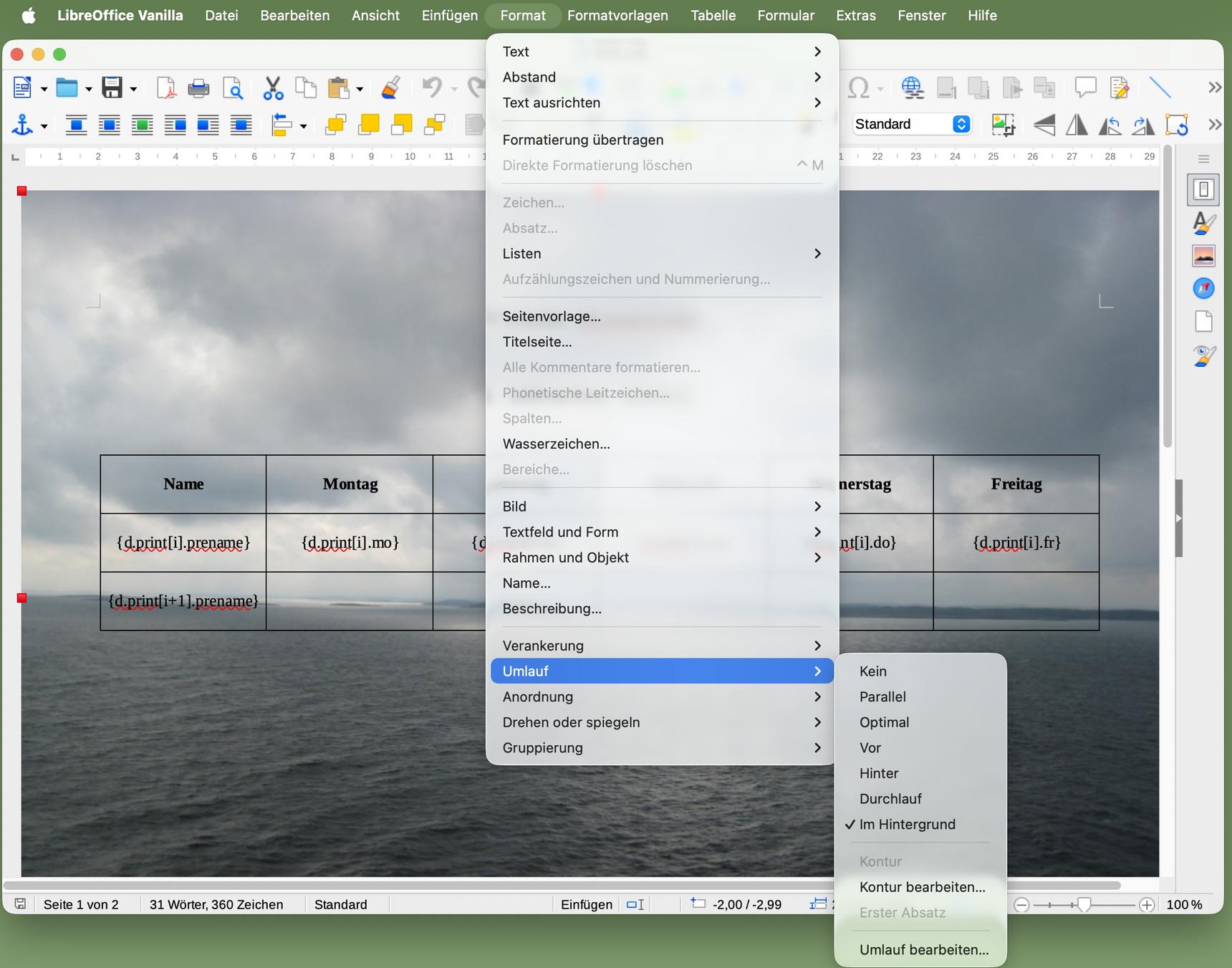Screen dimensions: 1232x968
Task: Open the Tabelle menu
Action: 713,15
